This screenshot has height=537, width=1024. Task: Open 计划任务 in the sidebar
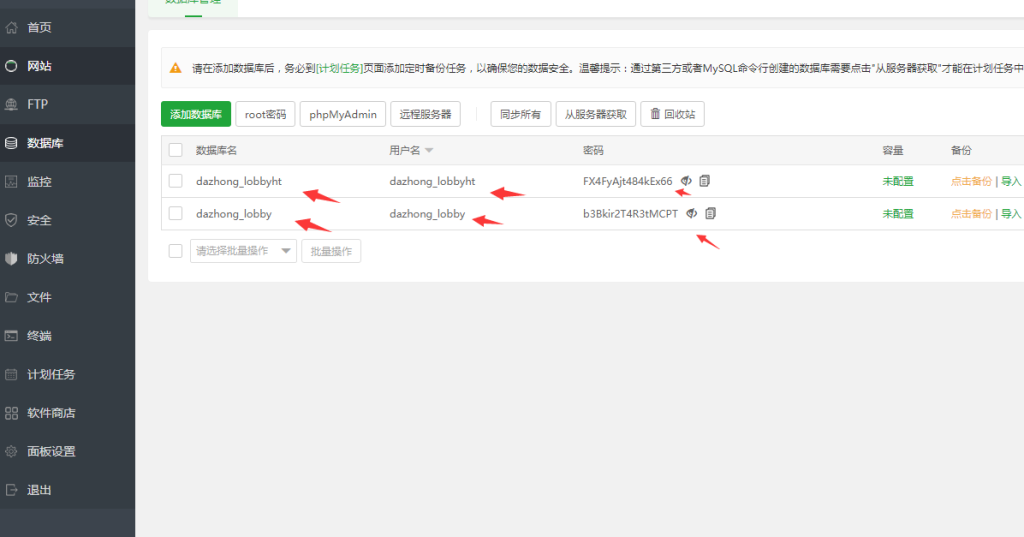tap(51, 374)
